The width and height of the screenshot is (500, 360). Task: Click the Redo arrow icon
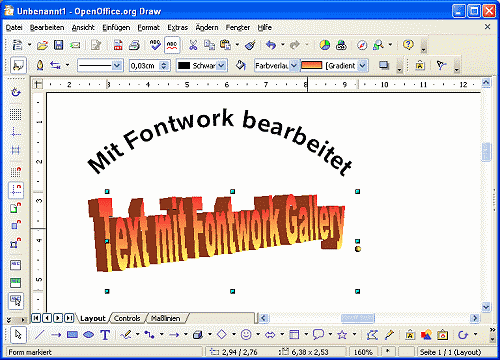click(295, 45)
